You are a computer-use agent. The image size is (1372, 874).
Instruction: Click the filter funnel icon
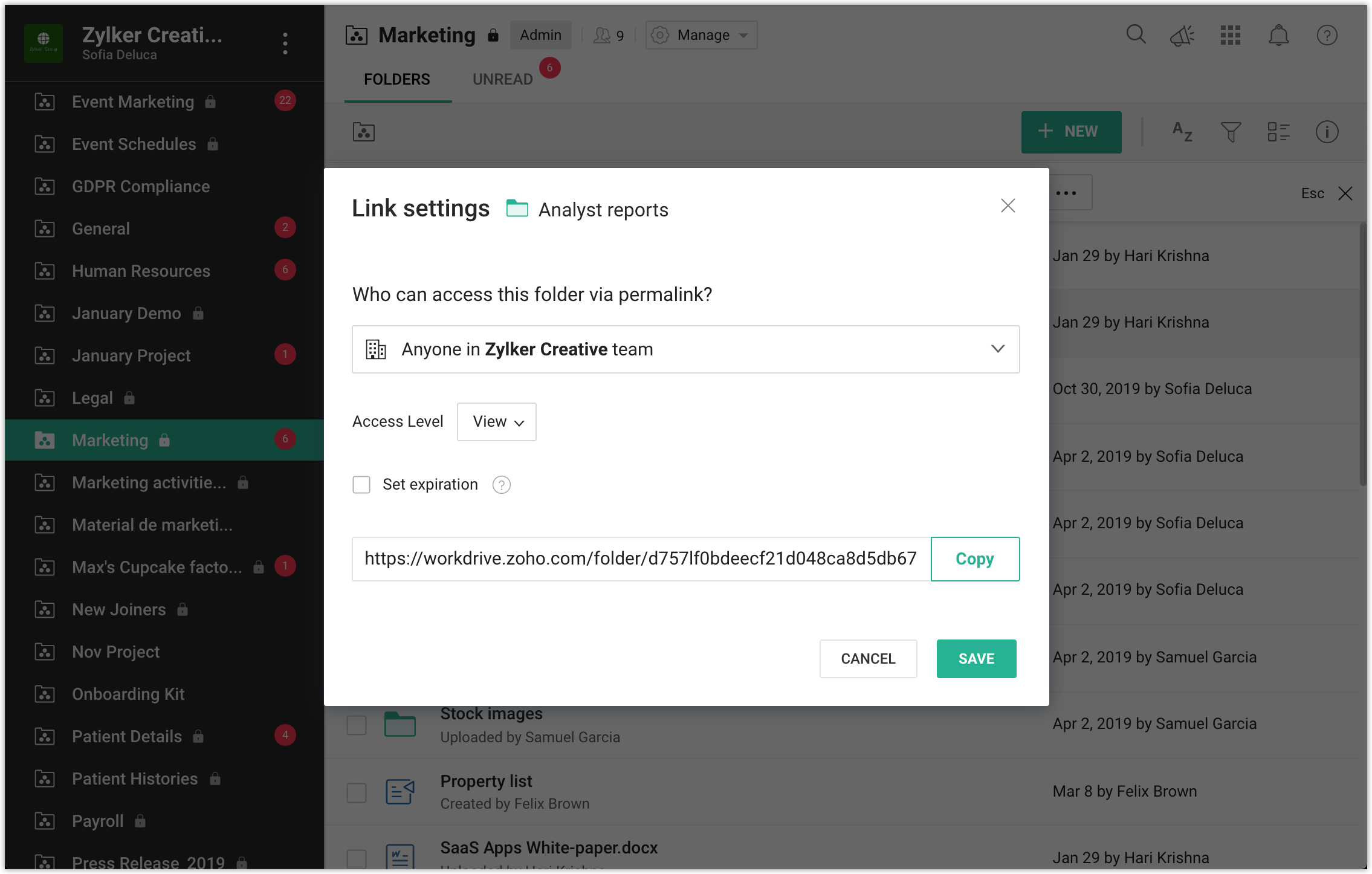(x=1231, y=131)
